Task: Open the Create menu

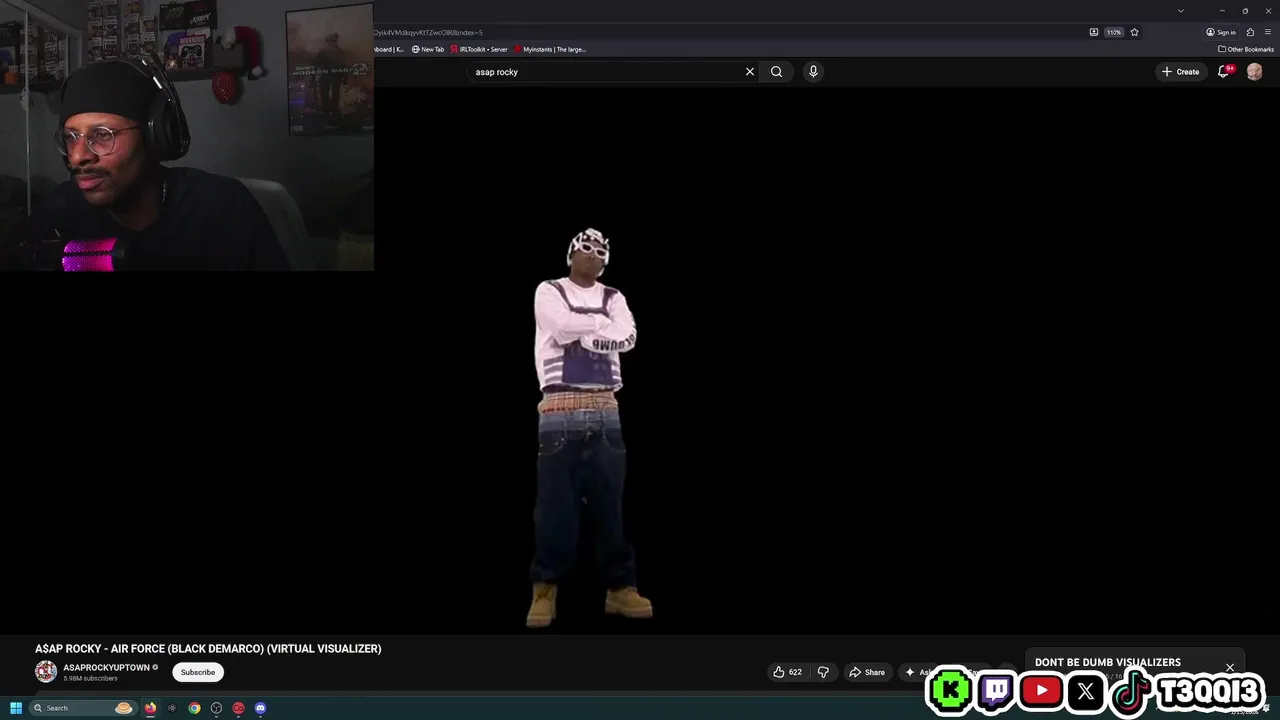Action: click(x=1180, y=72)
